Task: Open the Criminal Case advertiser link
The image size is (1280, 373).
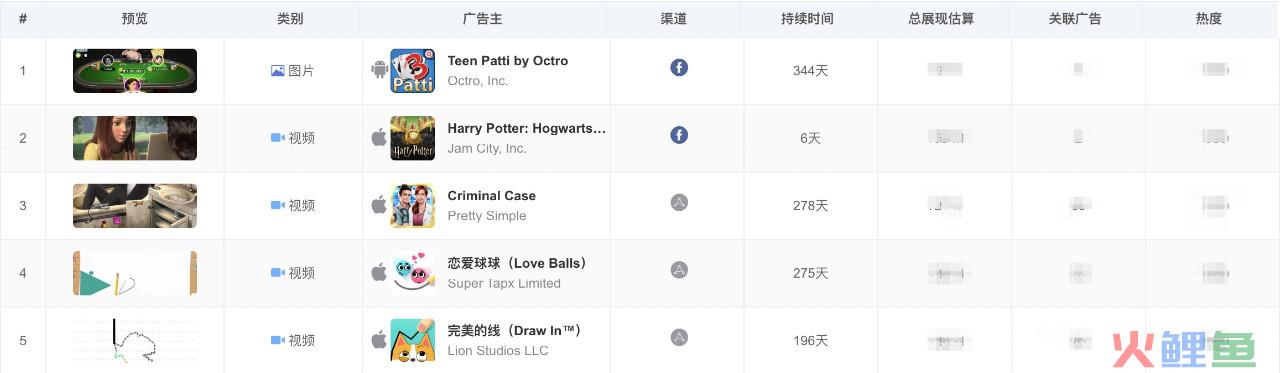Action: click(492, 196)
